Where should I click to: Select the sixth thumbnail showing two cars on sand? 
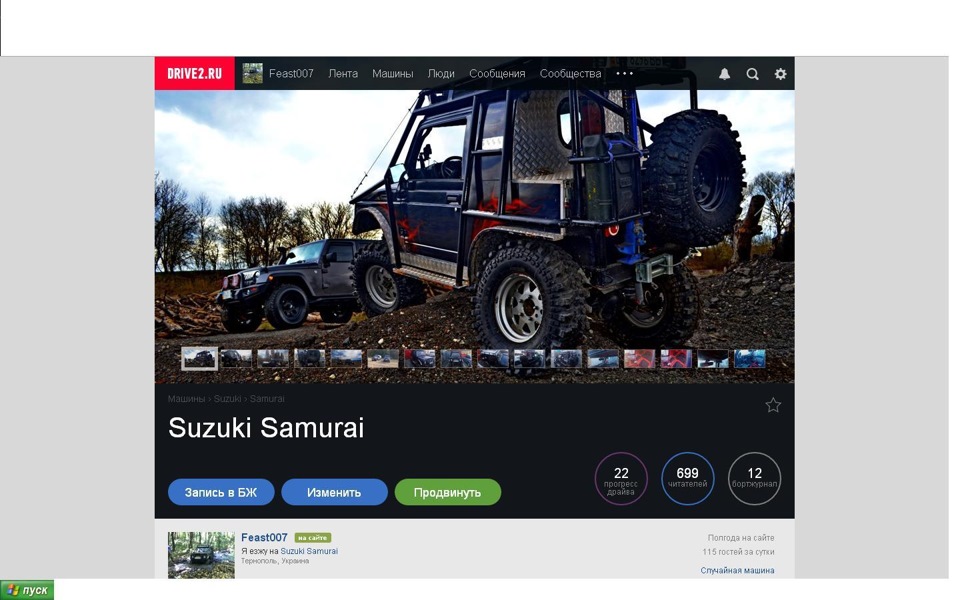[x=383, y=359]
